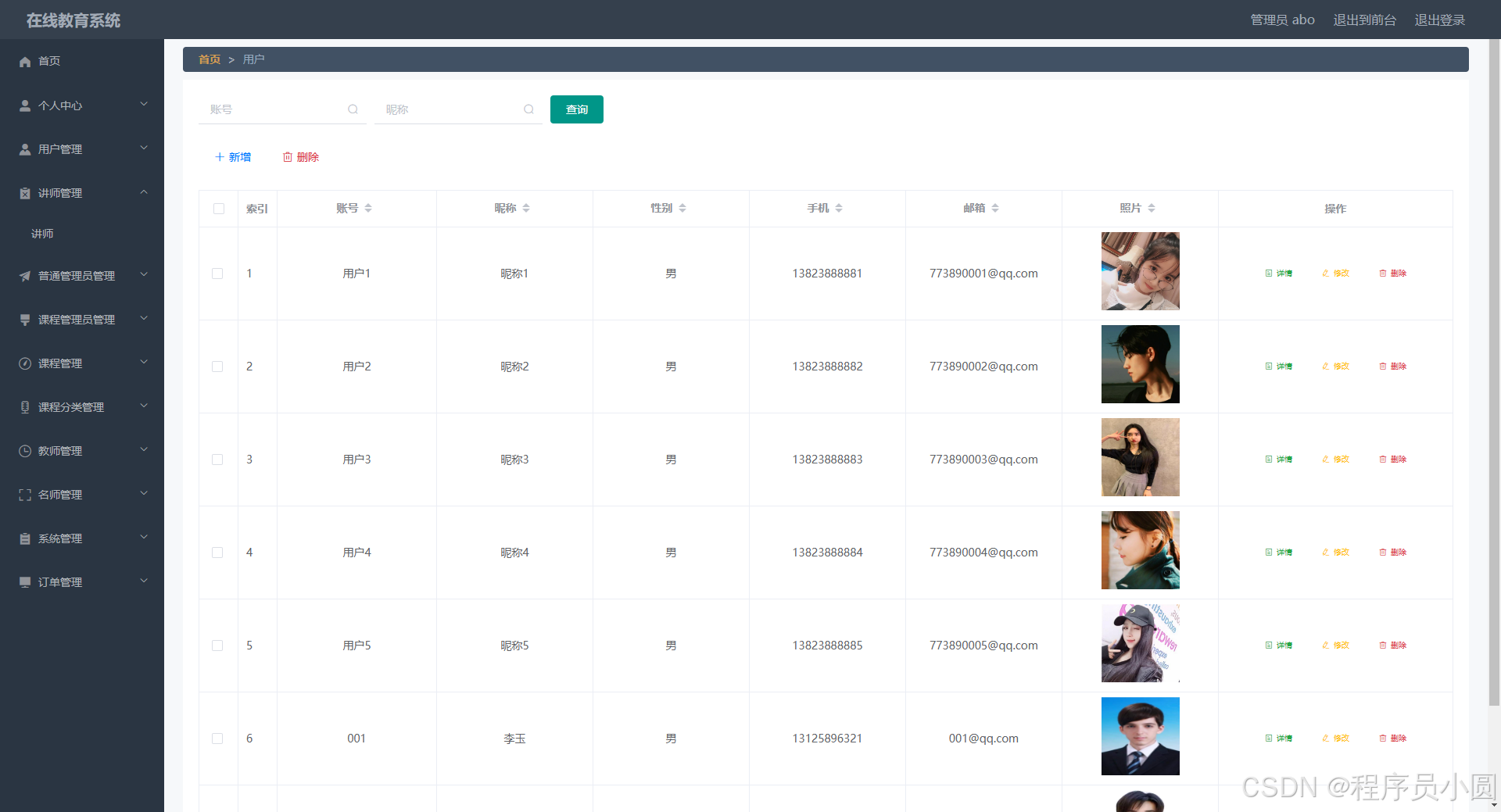Viewport: 1501px width, 812px height.
Task: Click the home icon in sidebar
Action: point(25,61)
